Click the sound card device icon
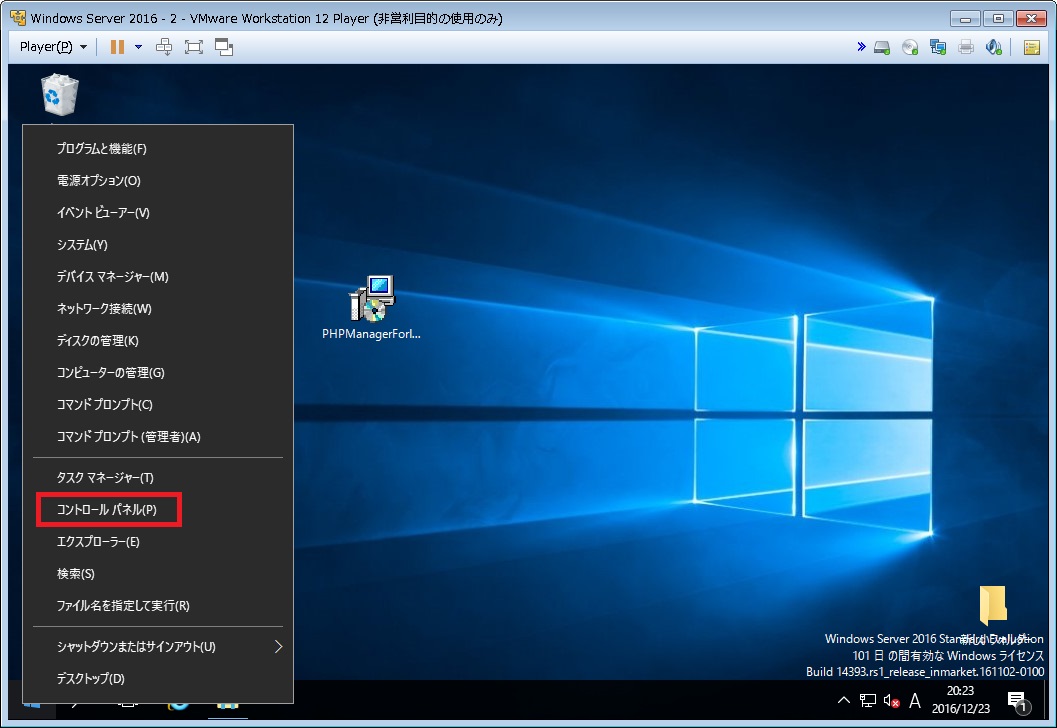1057x728 pixels. click(x=994, y=47)
